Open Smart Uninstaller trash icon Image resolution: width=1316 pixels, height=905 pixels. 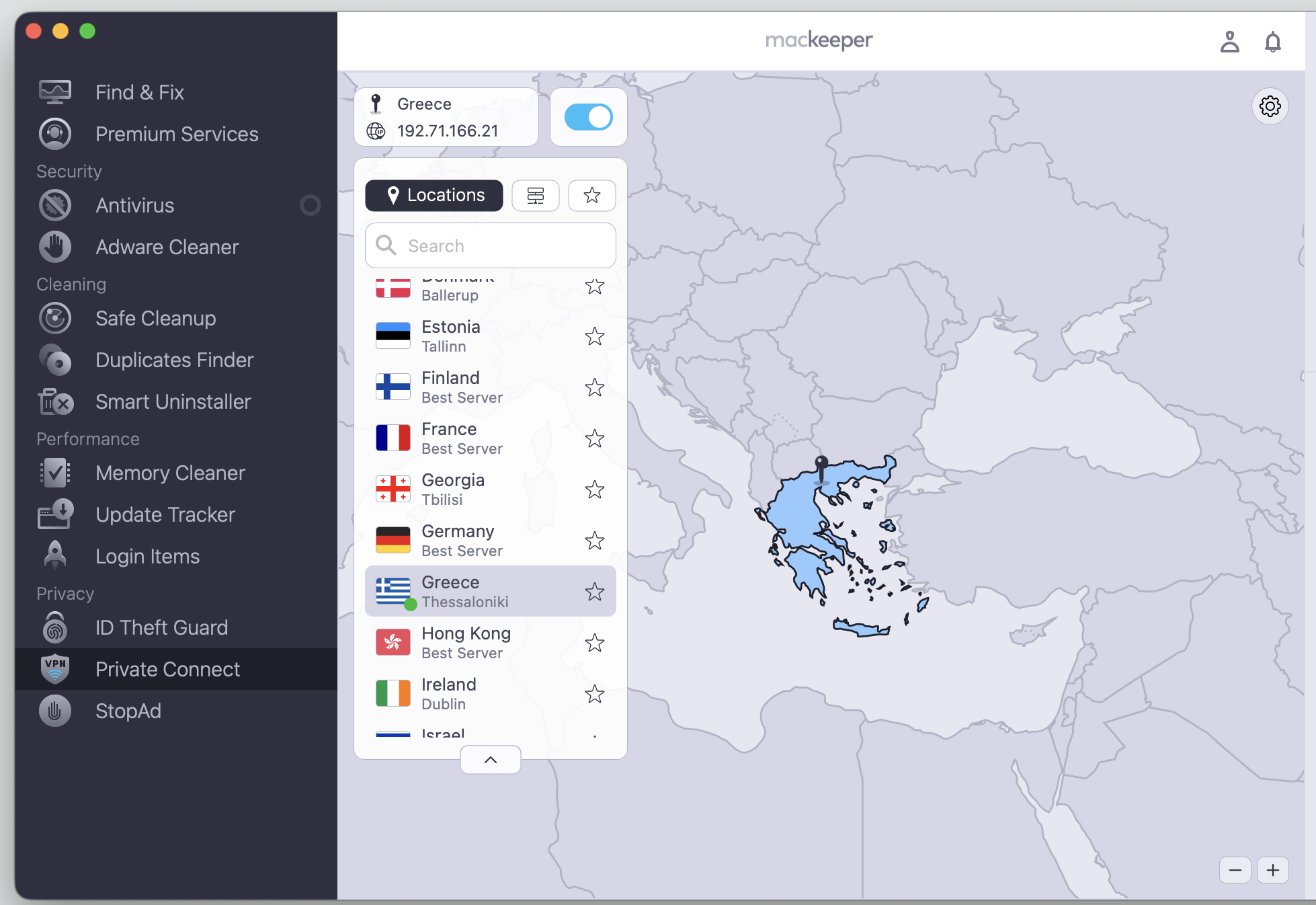[x=55, y=401]
